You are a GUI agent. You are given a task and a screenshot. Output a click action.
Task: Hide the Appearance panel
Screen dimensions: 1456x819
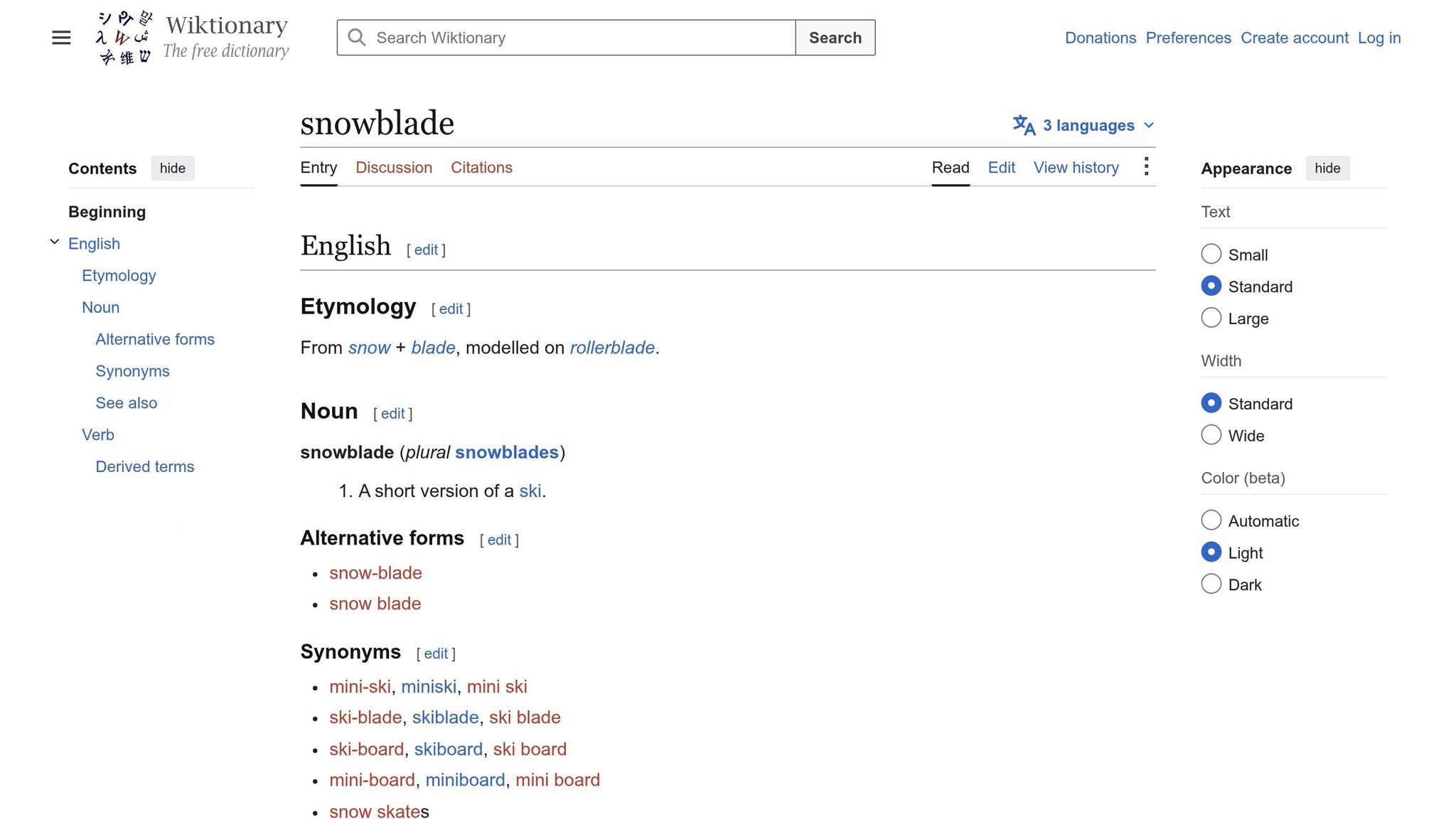point(1327,168)
